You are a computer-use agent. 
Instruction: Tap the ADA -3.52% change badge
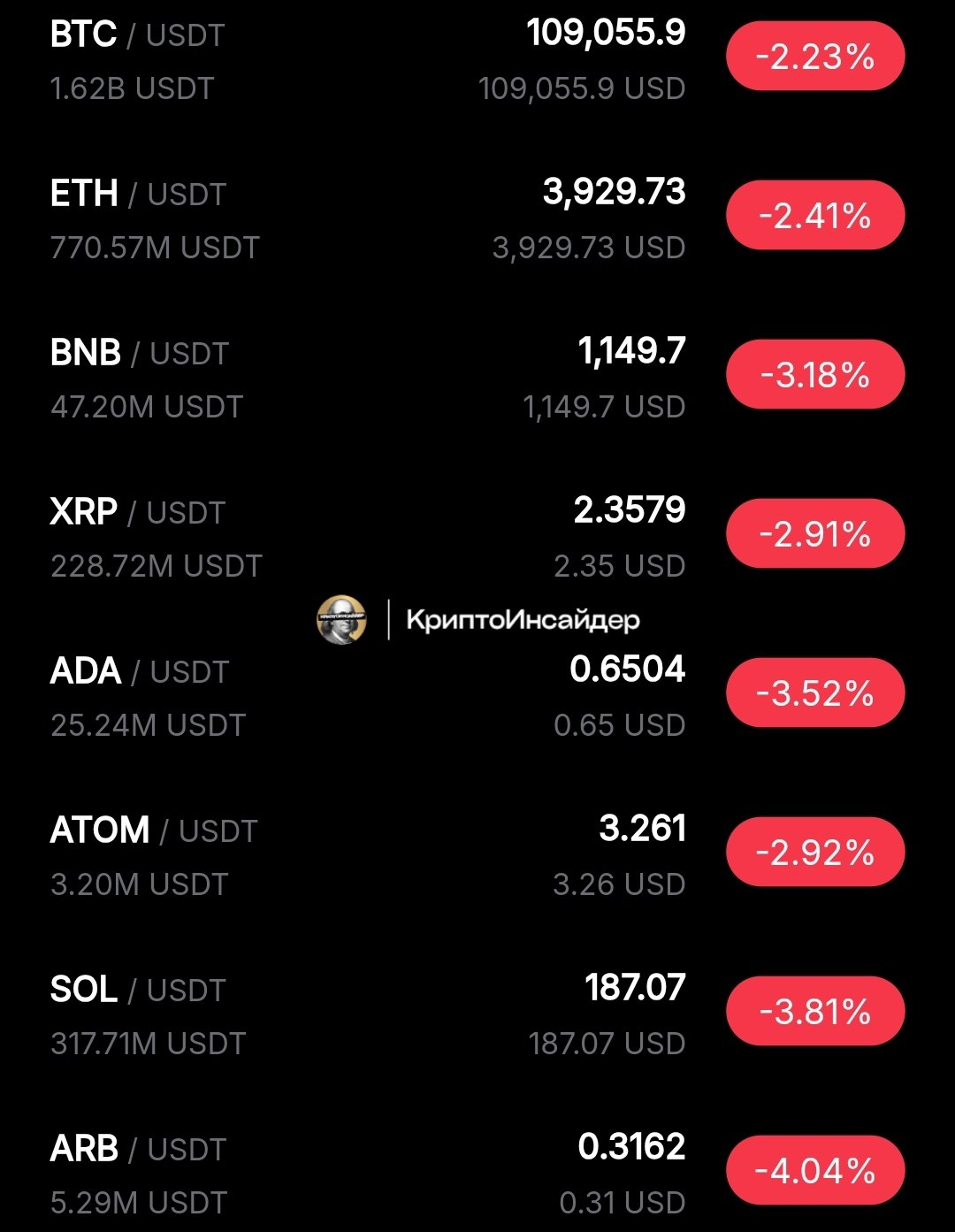coord(814,693)
